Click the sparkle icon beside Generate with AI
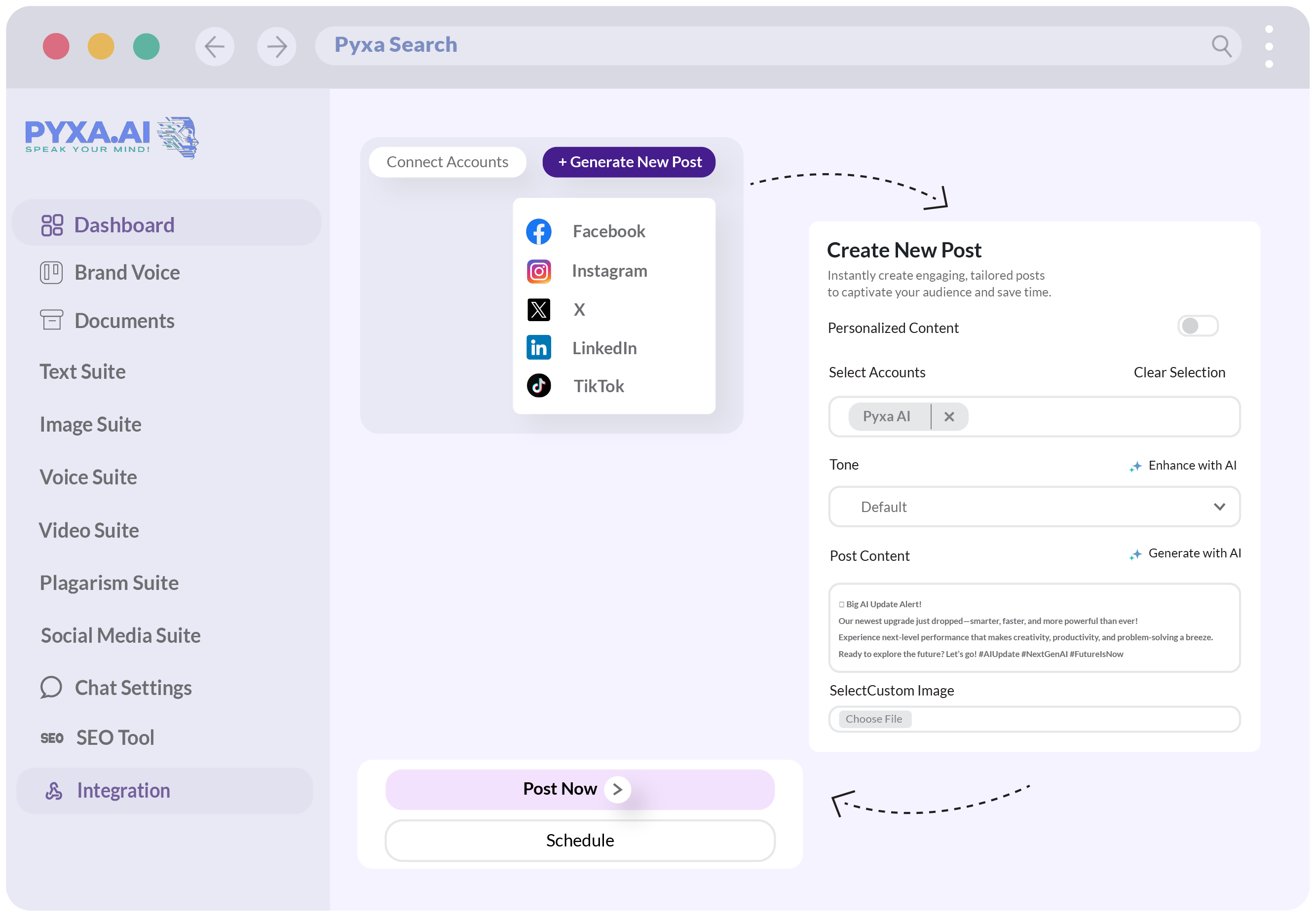Screen dimensions: 1316x917 1135,555
